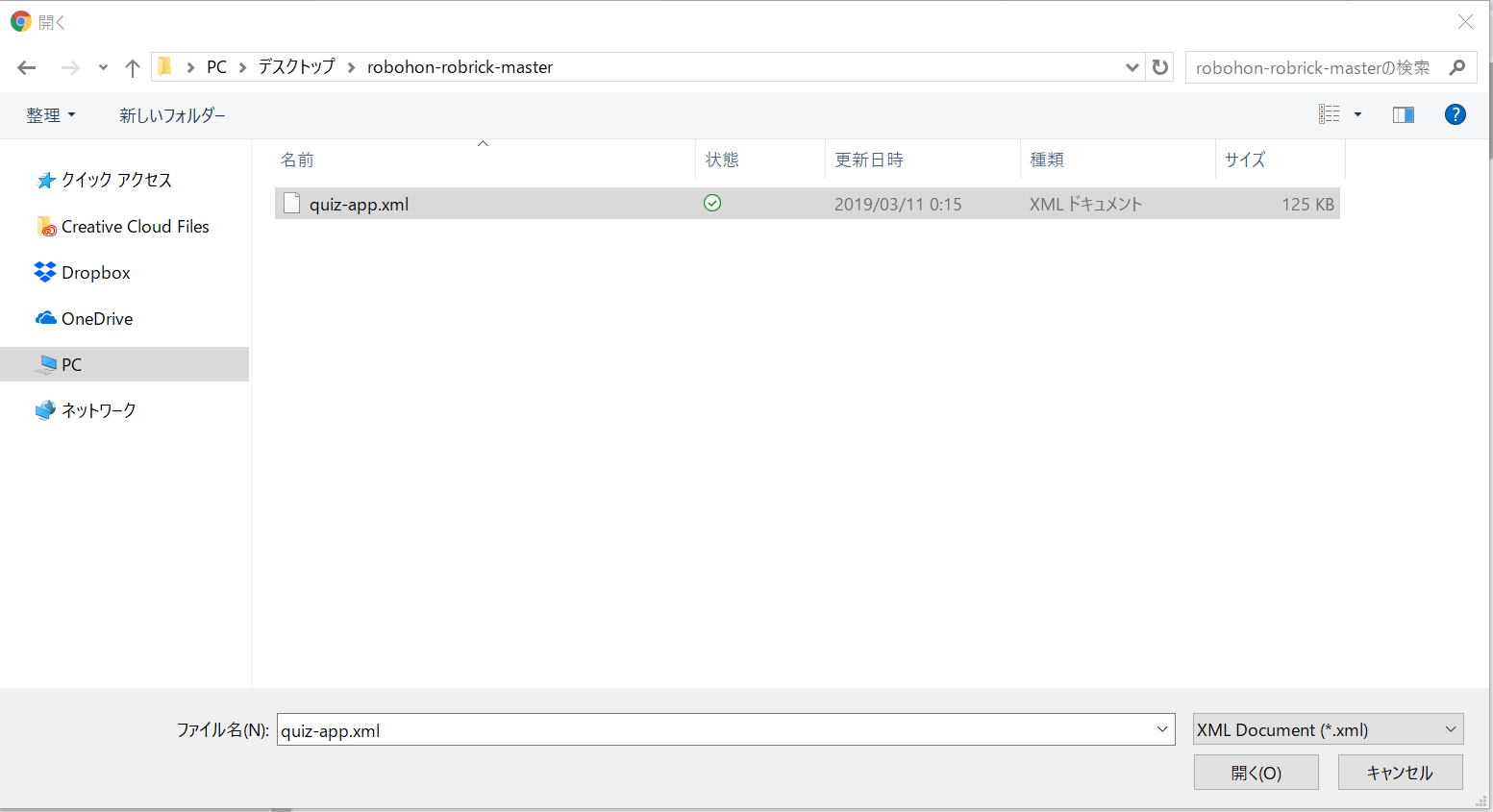Open help with the question mark

[1456, 114]
